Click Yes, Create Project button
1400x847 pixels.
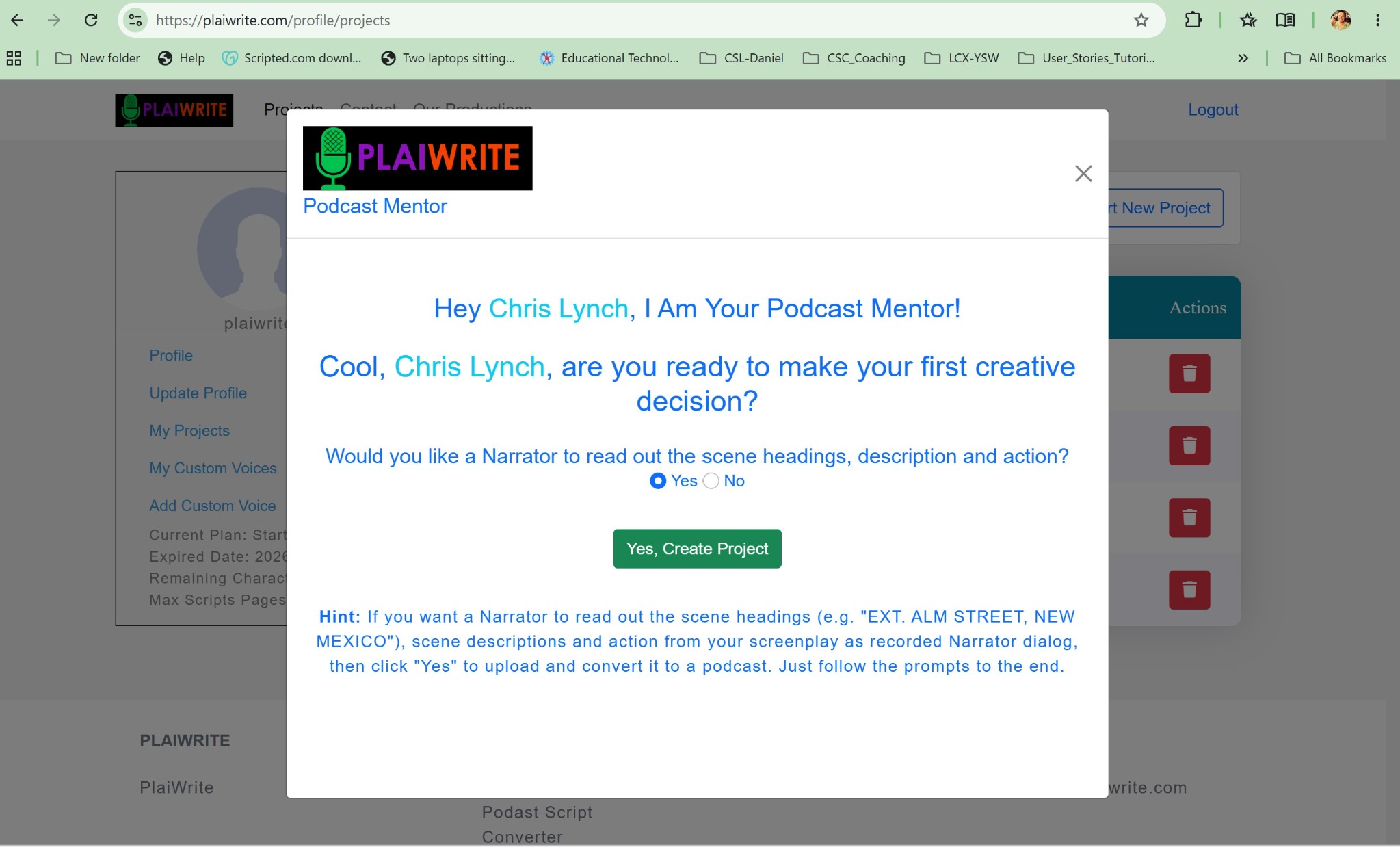pos(697,549)
